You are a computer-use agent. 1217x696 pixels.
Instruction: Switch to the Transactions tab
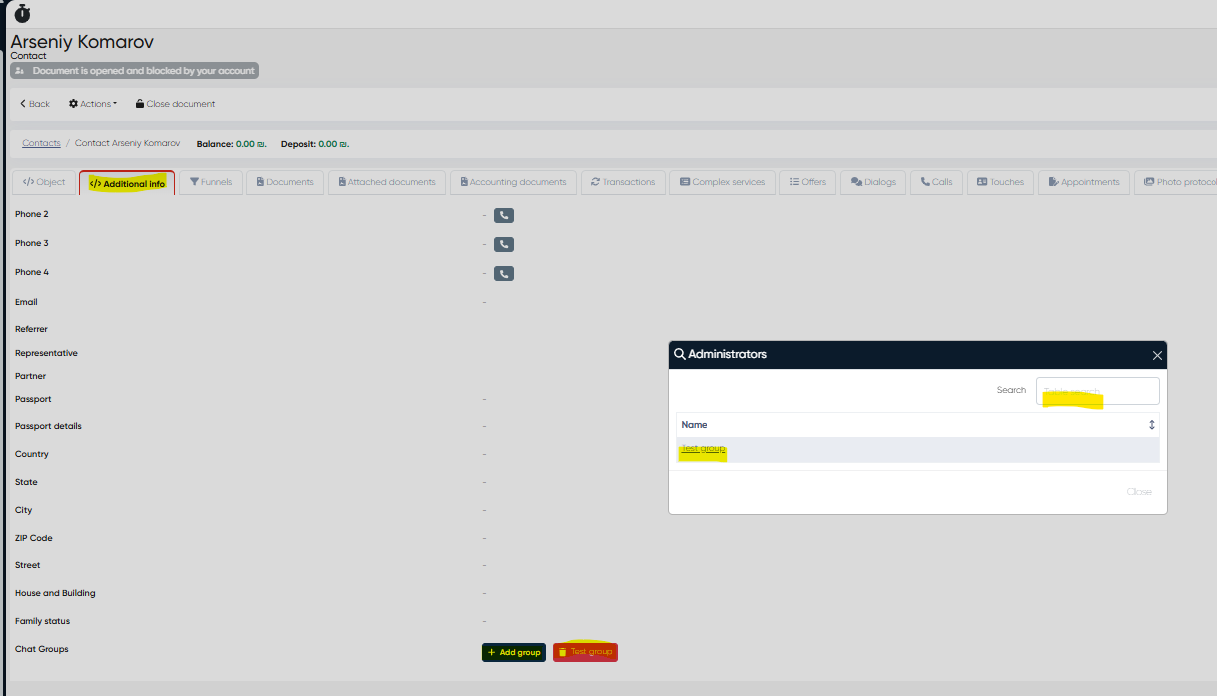pyautogui.click(x=623, y=182)
